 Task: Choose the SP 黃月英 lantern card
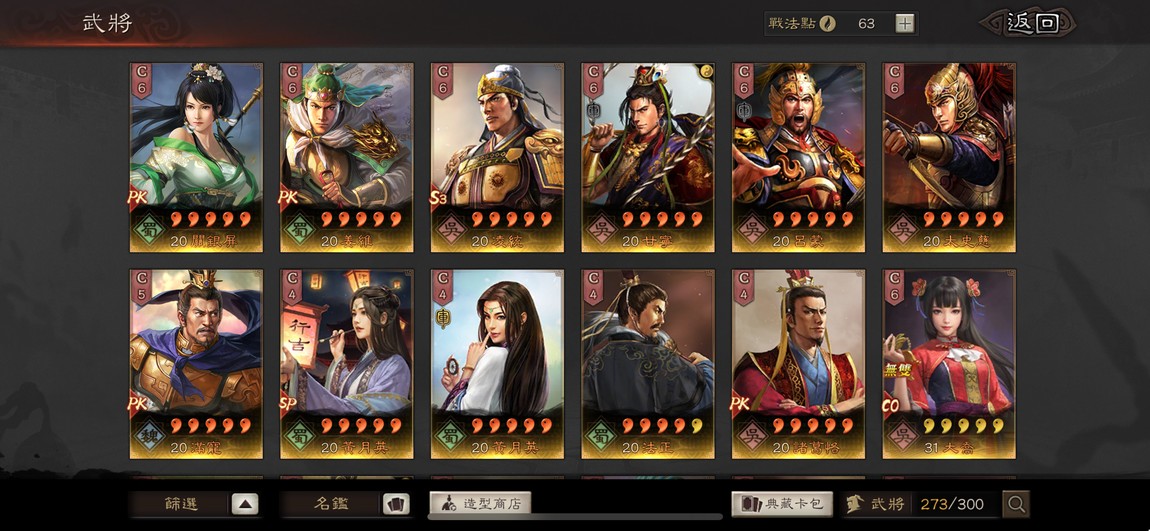(347, 364)
